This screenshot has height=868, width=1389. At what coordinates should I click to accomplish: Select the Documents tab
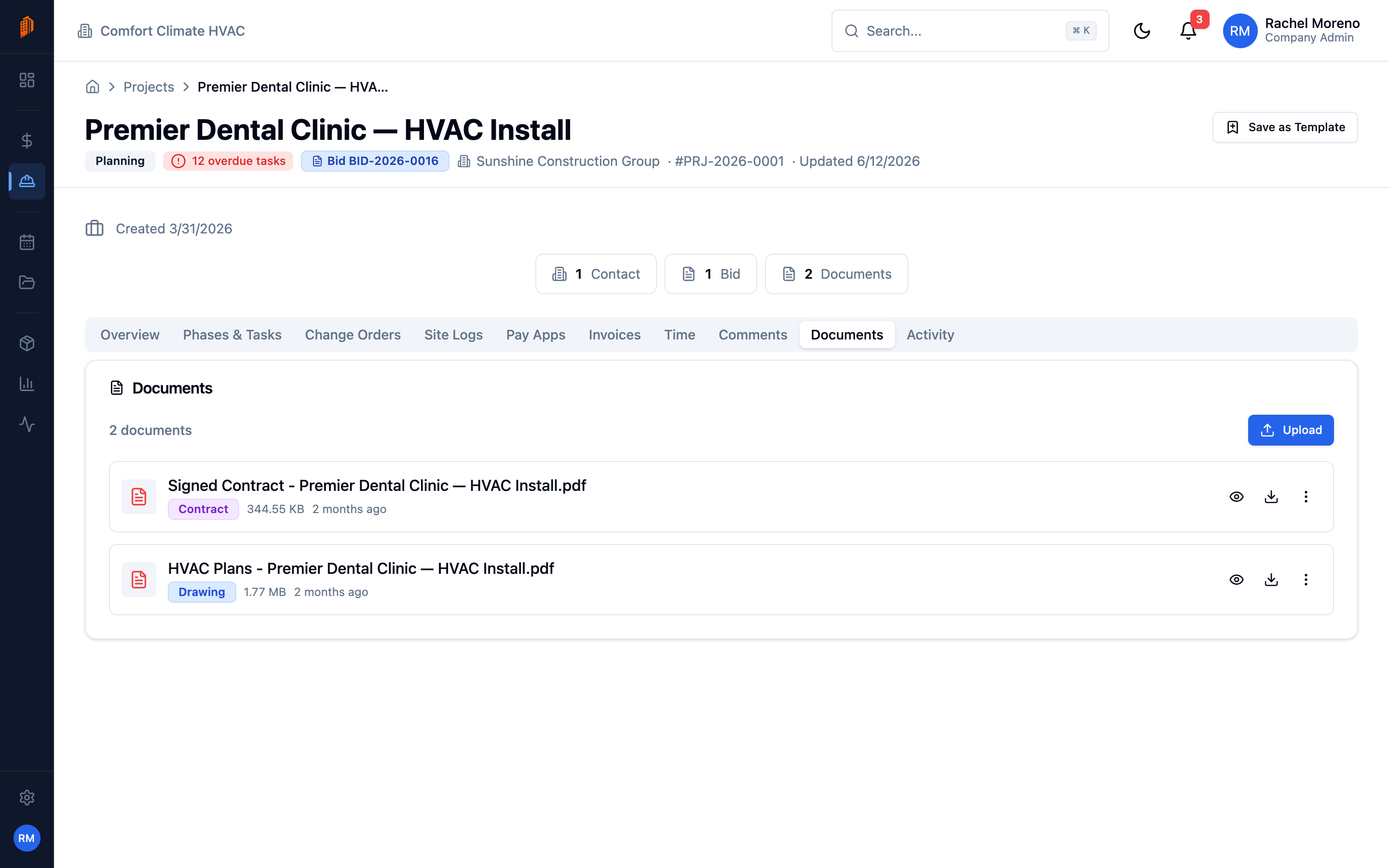(847, 335)
